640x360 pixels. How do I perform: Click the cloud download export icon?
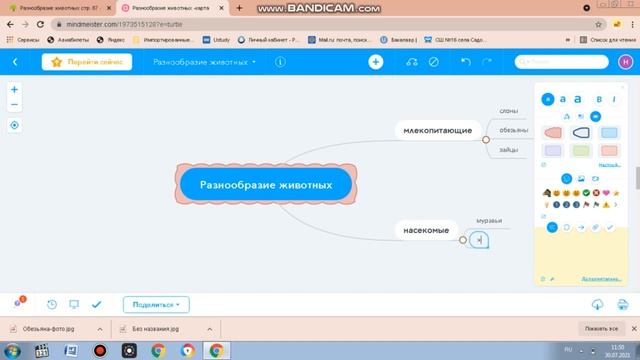click(x=597, y=304)
